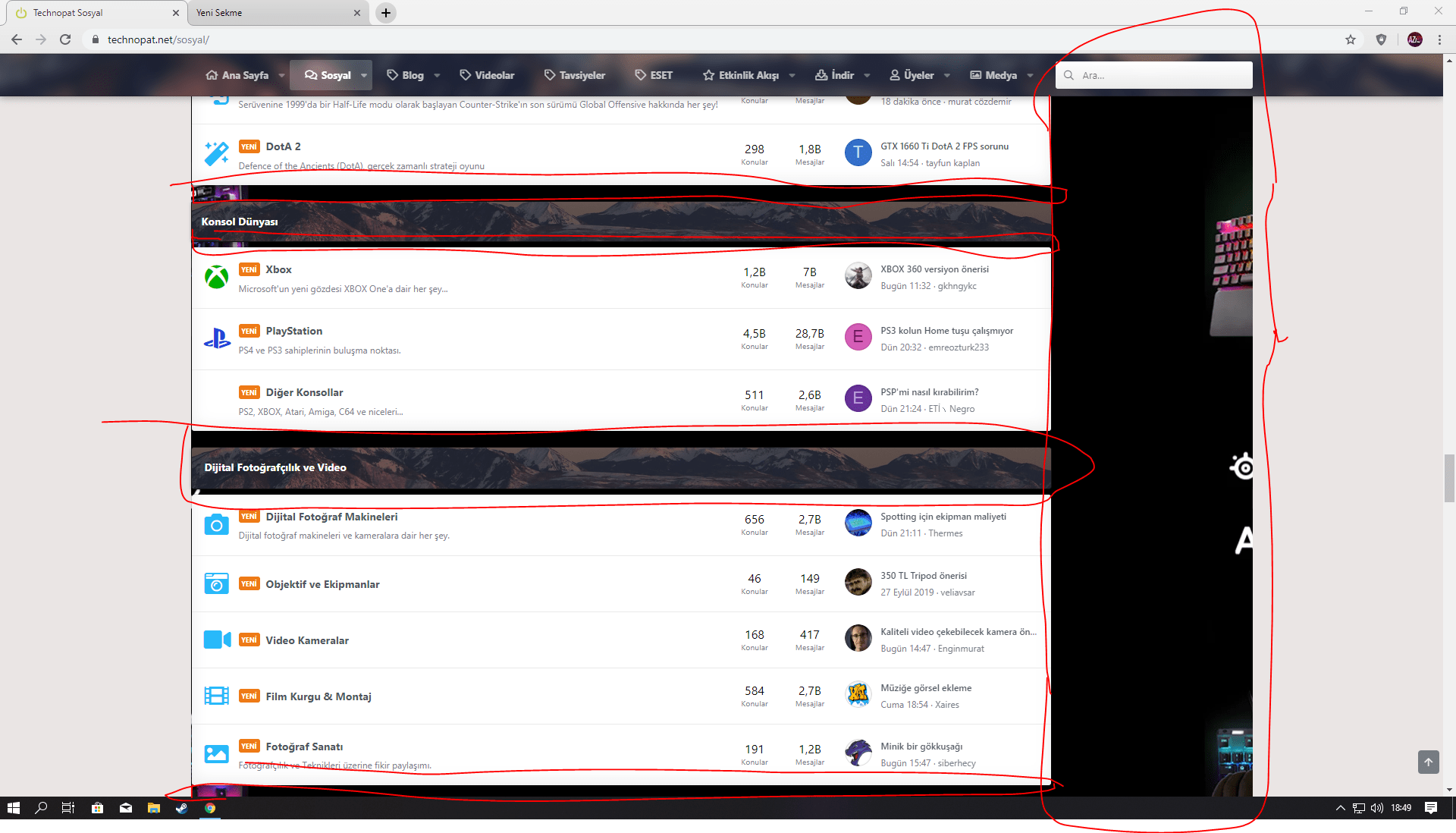Open Steam from the Windows taskbar
The height and width of the screenshot is (833, 1456).
pyautogui.click(x=182, y=808)
